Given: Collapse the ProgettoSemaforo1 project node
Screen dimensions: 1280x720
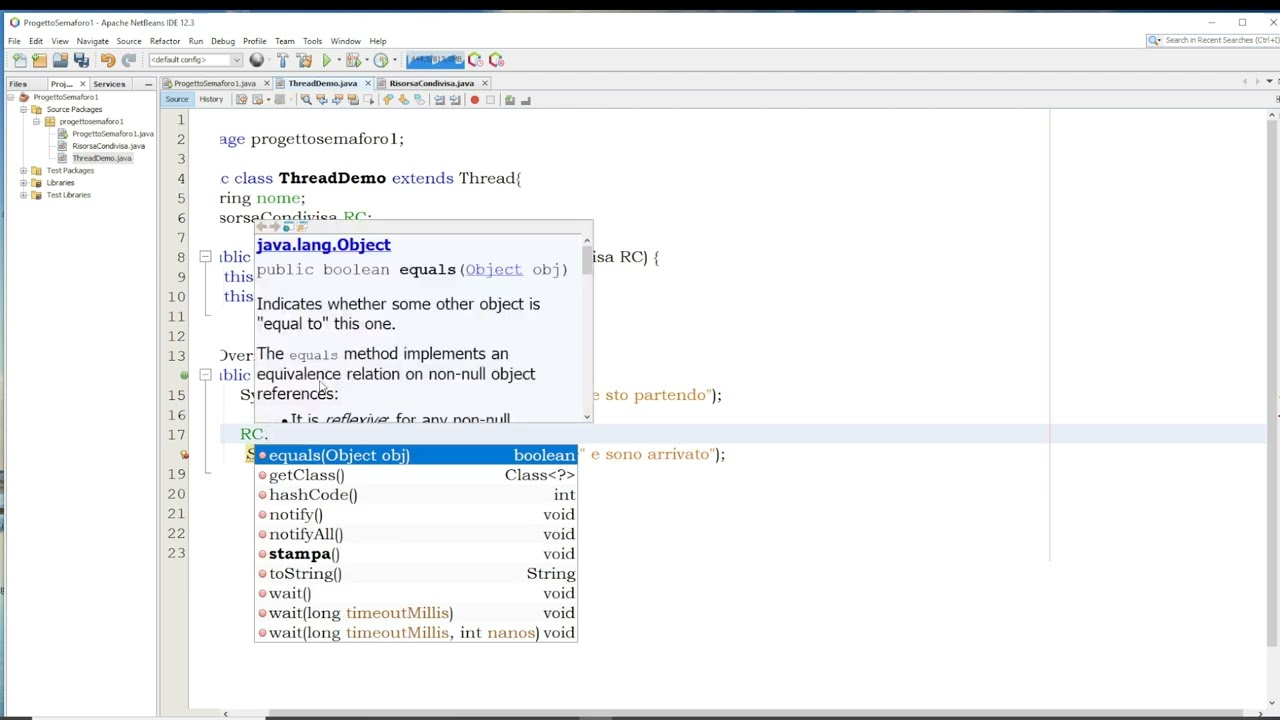Looking at the screenshot, I should point(10,97).
